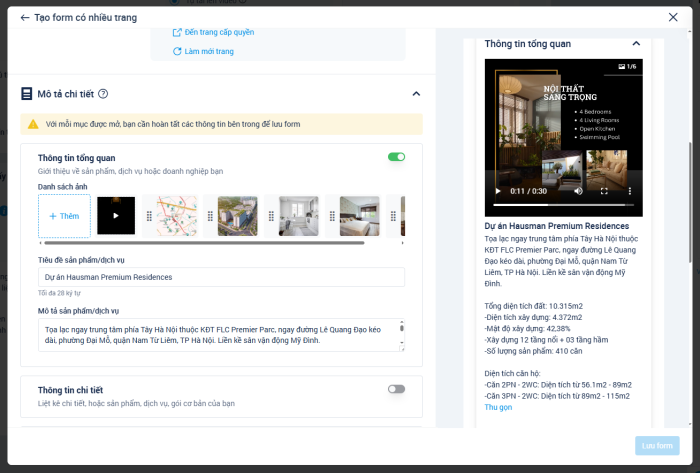Viewport: 700px width, 473px height.
Task: Click the Lưu form button
Action: pos(657,446)
